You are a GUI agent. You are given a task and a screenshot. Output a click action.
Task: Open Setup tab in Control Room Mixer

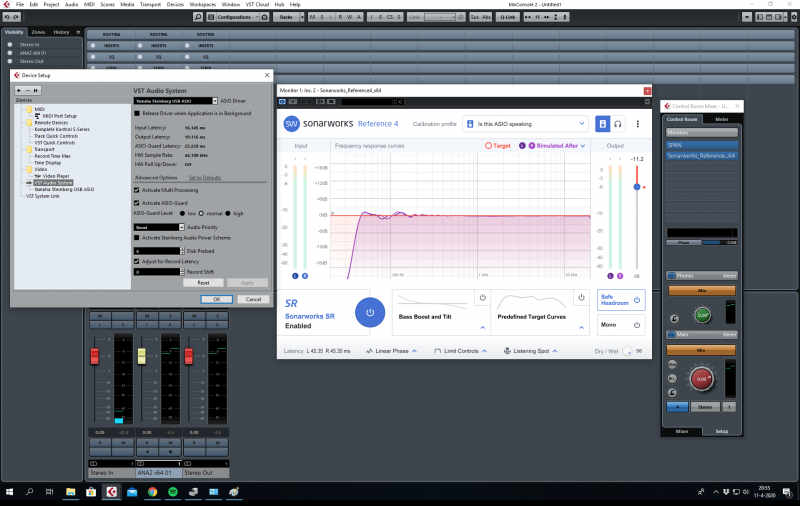point(721,432)
